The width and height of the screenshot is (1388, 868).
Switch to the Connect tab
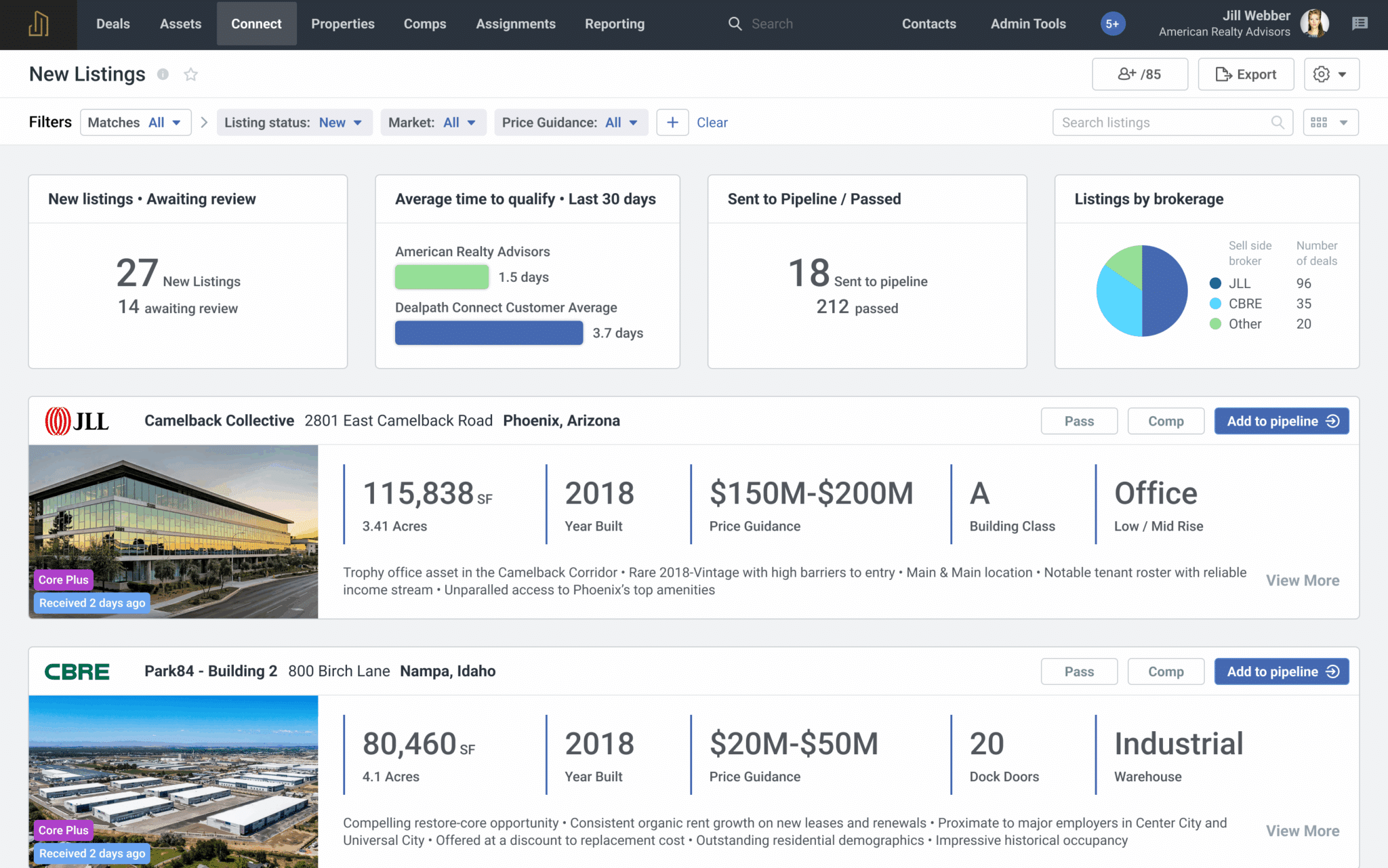click(x=256, y=23)
